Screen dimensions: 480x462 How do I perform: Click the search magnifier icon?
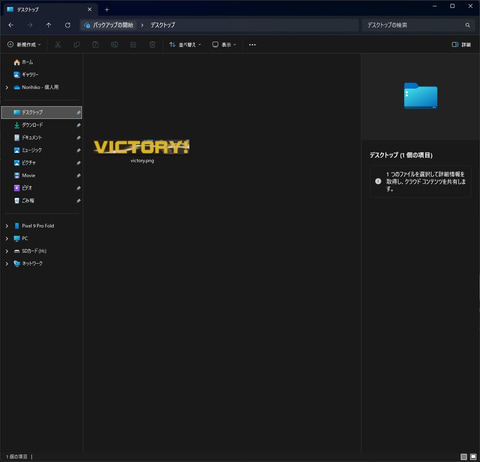[x=468, y=25]
